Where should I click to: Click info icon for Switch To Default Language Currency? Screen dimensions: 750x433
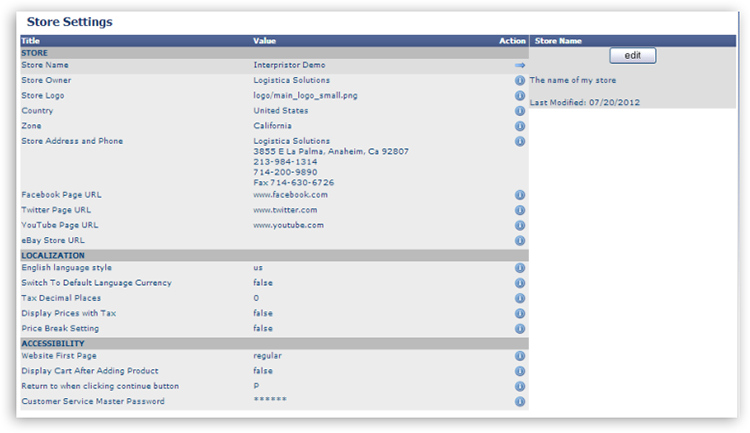click(520, 283)
